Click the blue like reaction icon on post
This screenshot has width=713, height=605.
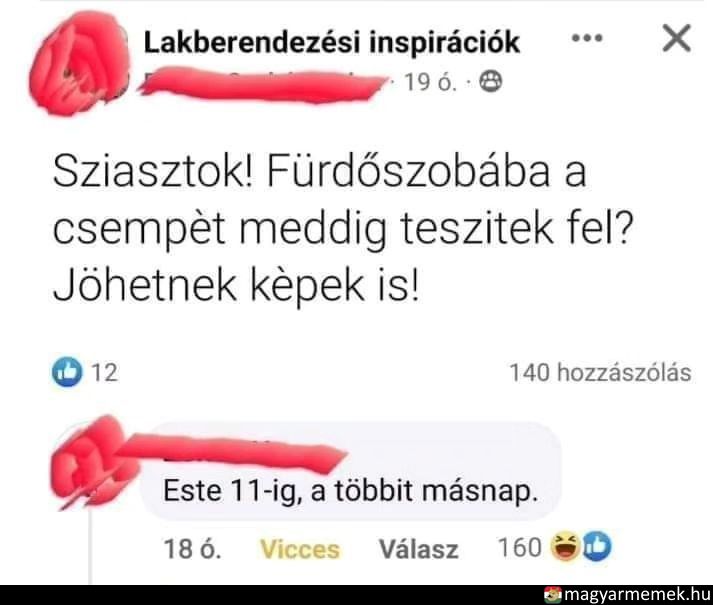[67, 372]
